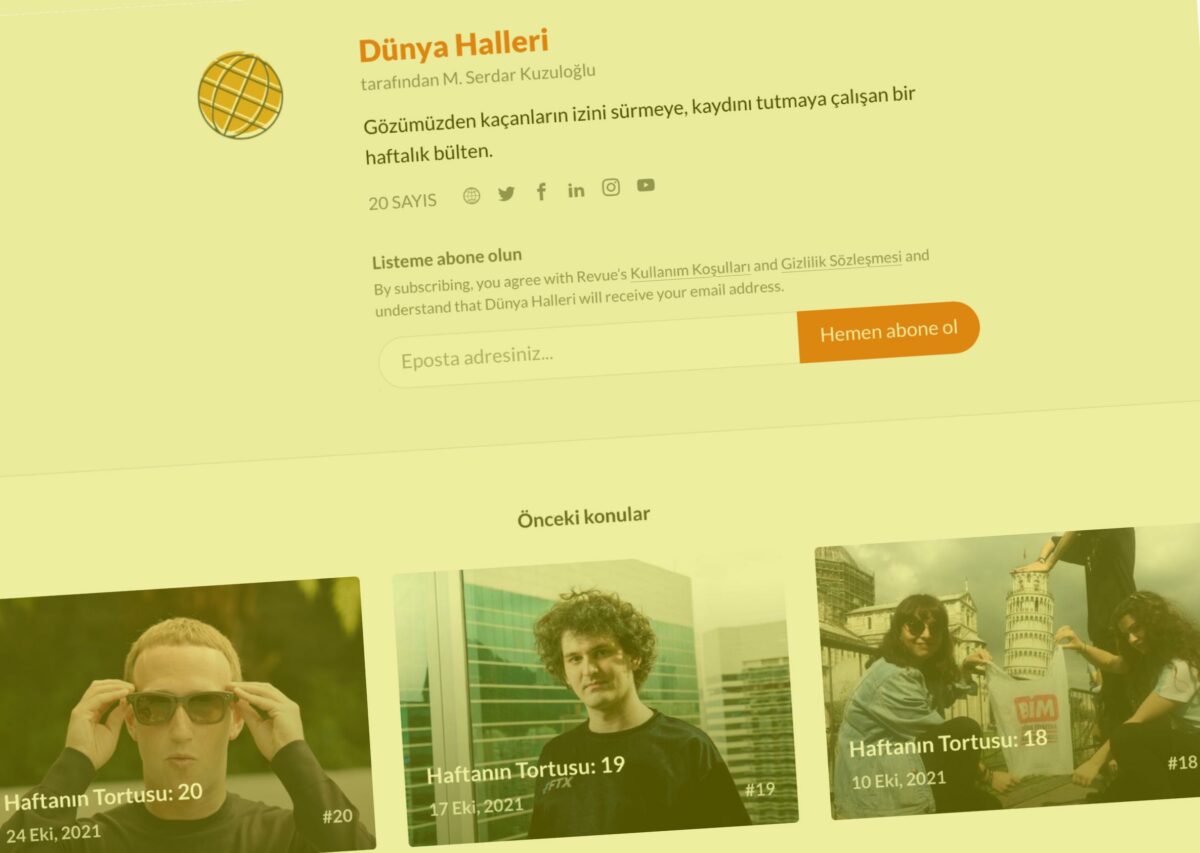The image size is (1200, 853).
Task: Click the yellow globe newsletter logo
Action: click(240, 95)
